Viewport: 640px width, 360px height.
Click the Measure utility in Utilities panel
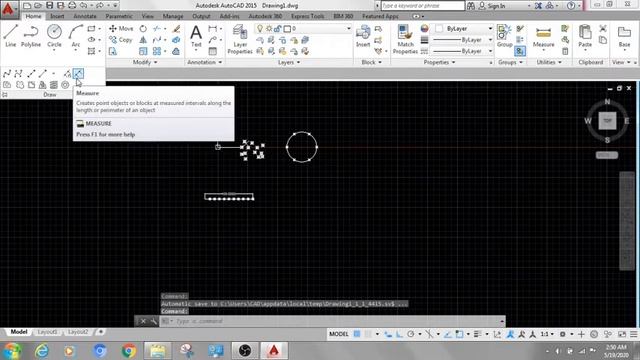coord(543,37)
